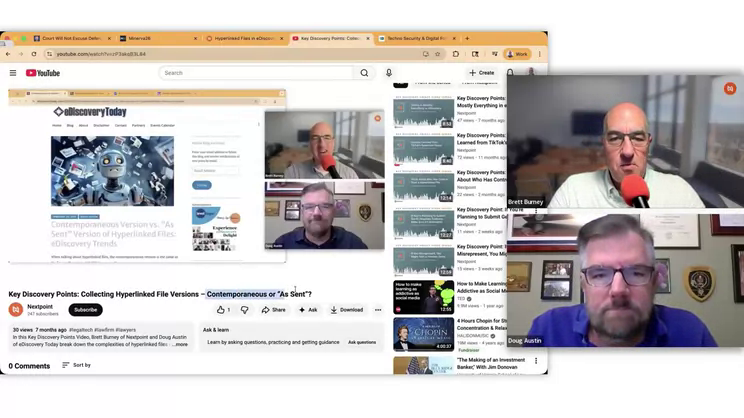Click the Share button under the video
This screenshot has width=744, height=418.
[x=273, y=310]
